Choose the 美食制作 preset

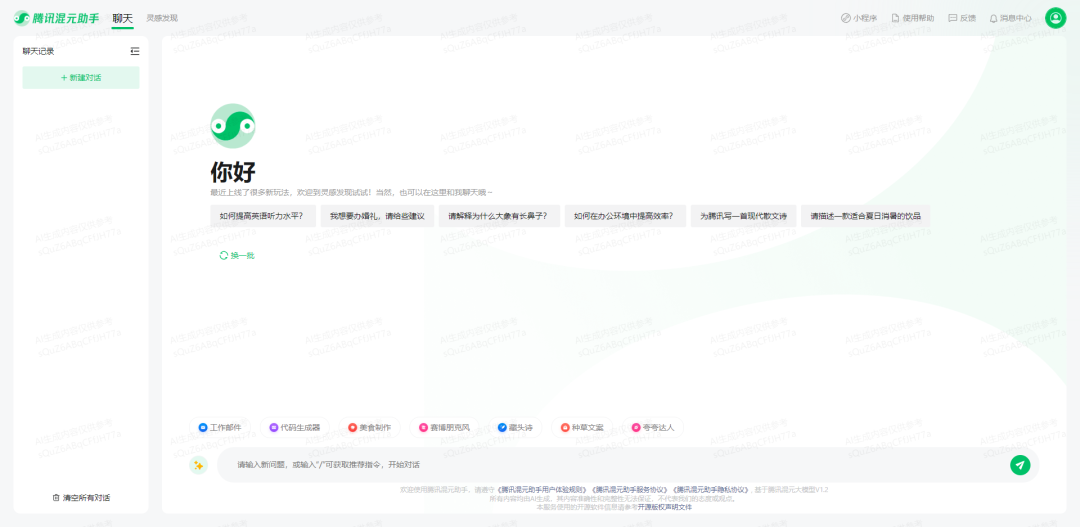[370, 427]
